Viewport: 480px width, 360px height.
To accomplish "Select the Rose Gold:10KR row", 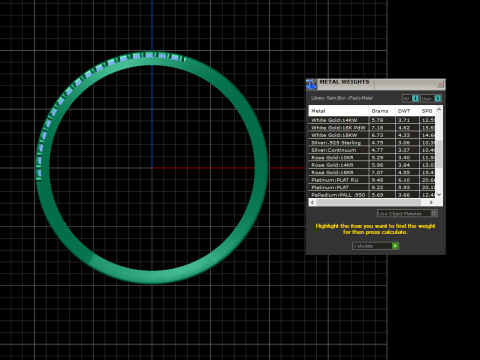I will click(x=372, y=158).
